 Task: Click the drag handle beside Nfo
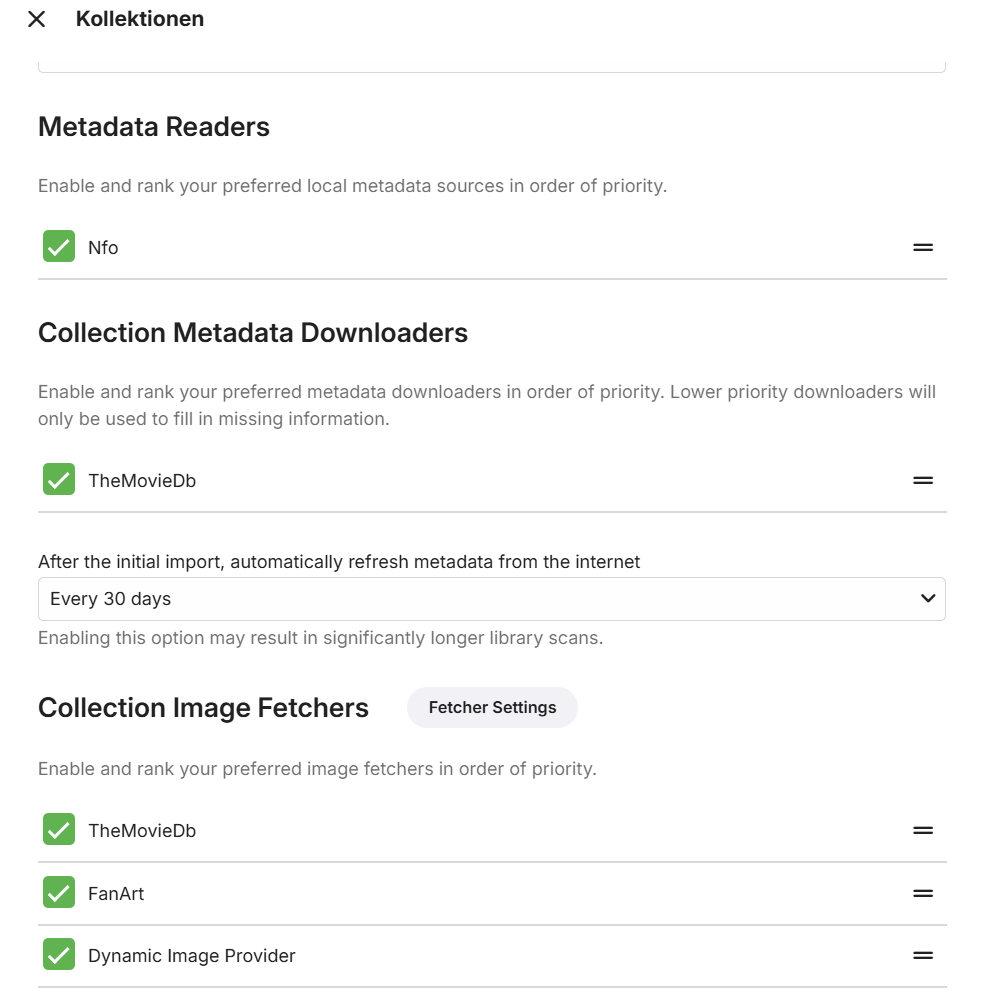[923, 247]
